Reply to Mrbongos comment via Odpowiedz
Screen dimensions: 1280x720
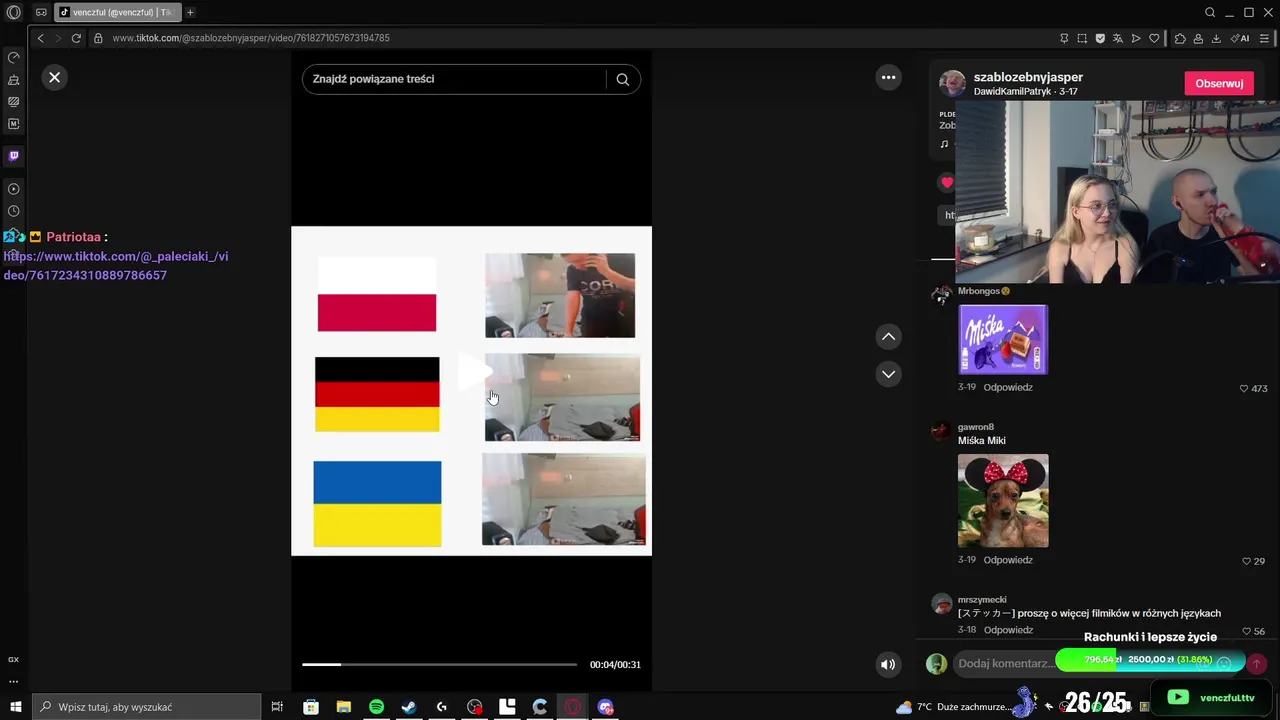tap(1008, 387)
